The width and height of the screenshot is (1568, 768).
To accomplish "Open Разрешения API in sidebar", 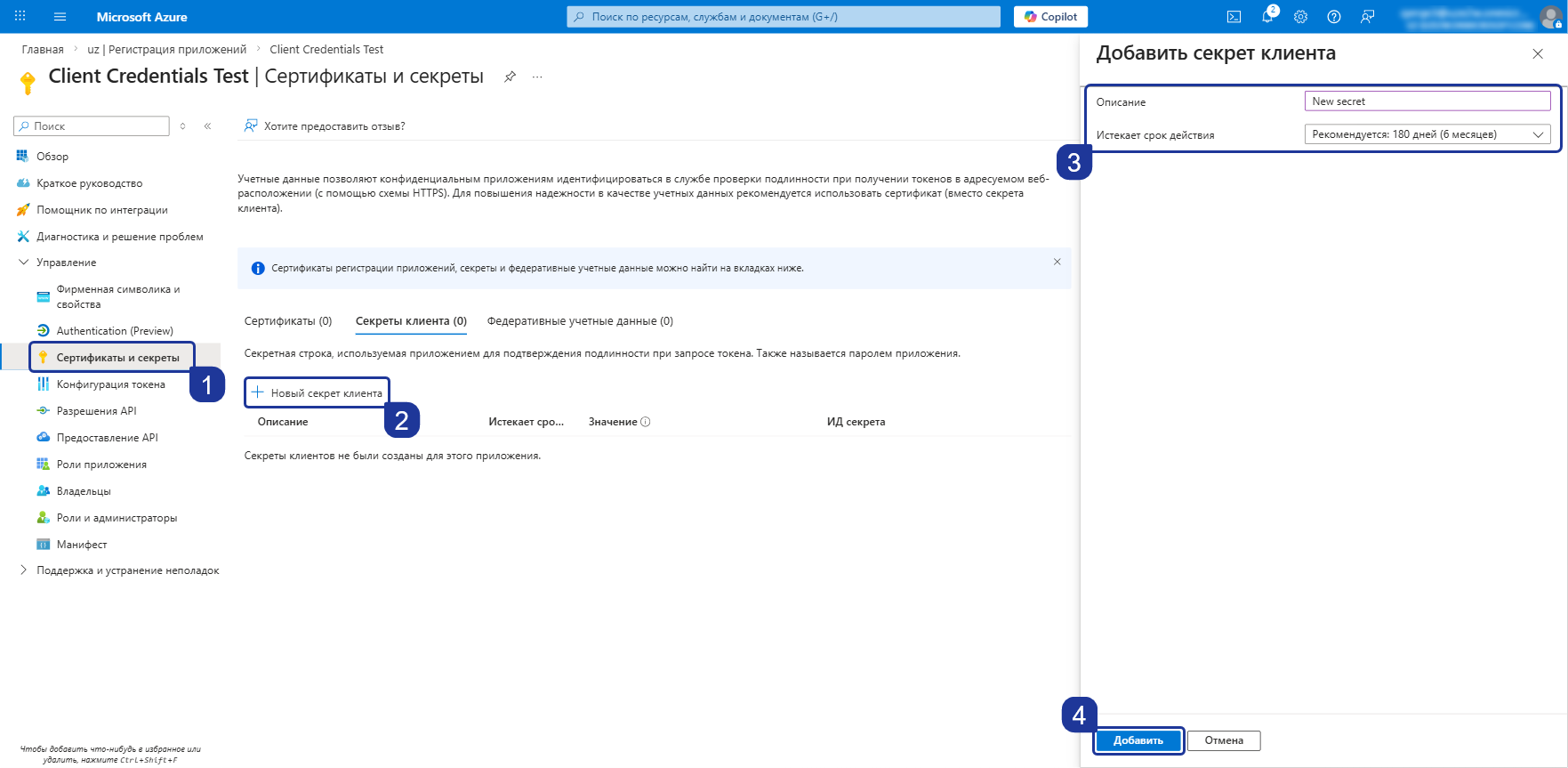I will click(96, 411).
